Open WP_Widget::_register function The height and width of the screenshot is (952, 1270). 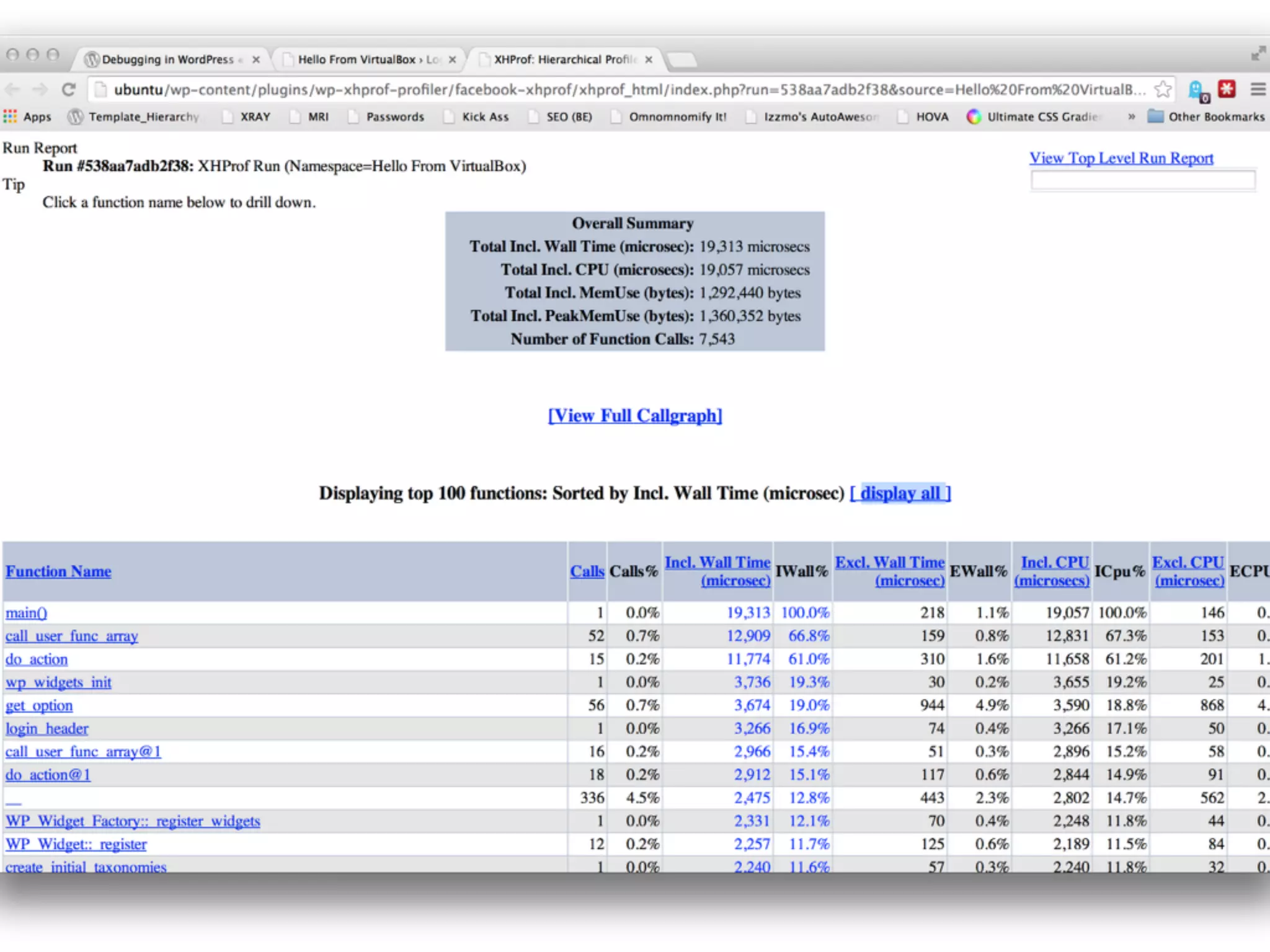76,844
